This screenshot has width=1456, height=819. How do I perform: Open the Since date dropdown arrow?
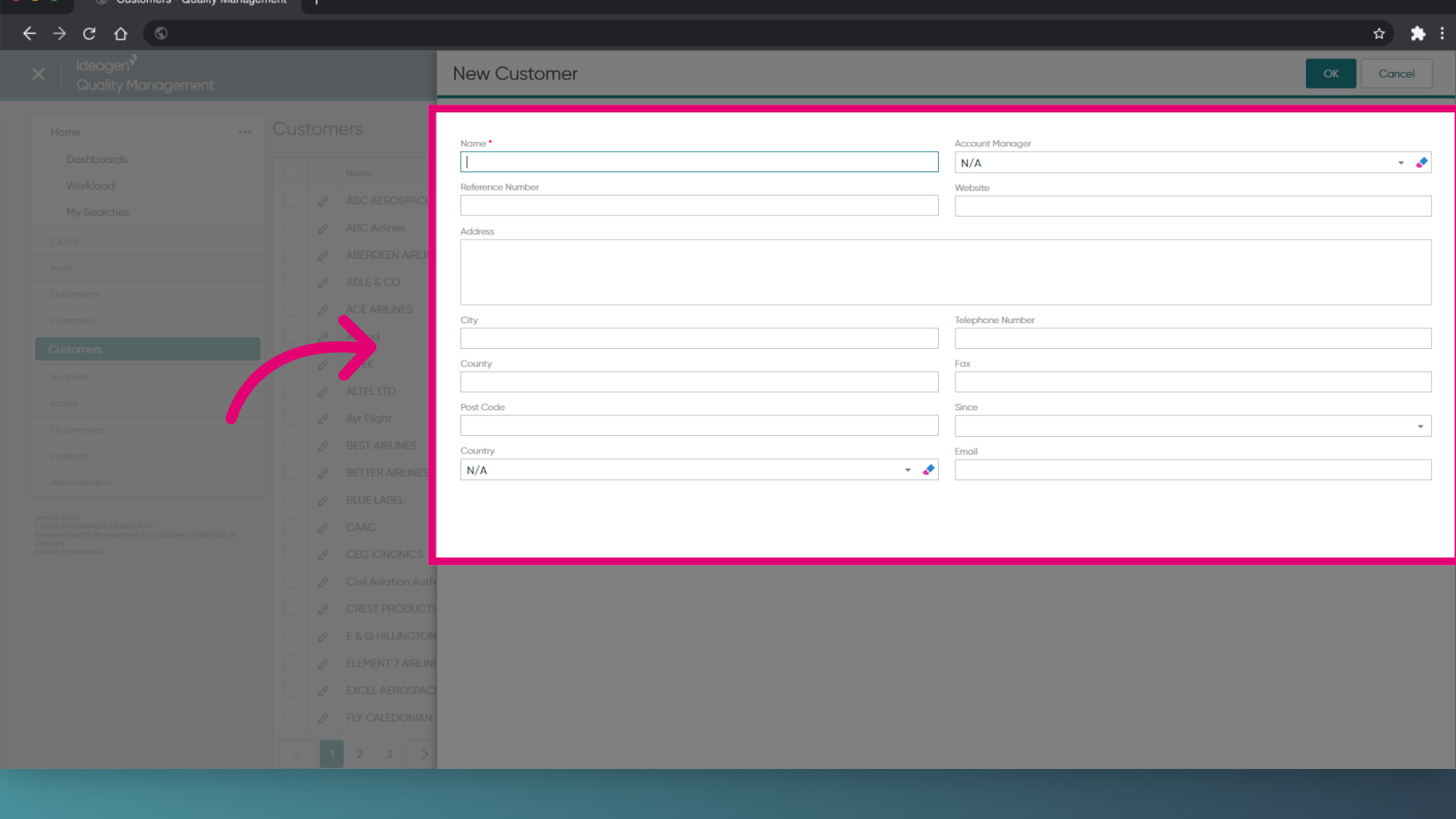pos(1420,426)
